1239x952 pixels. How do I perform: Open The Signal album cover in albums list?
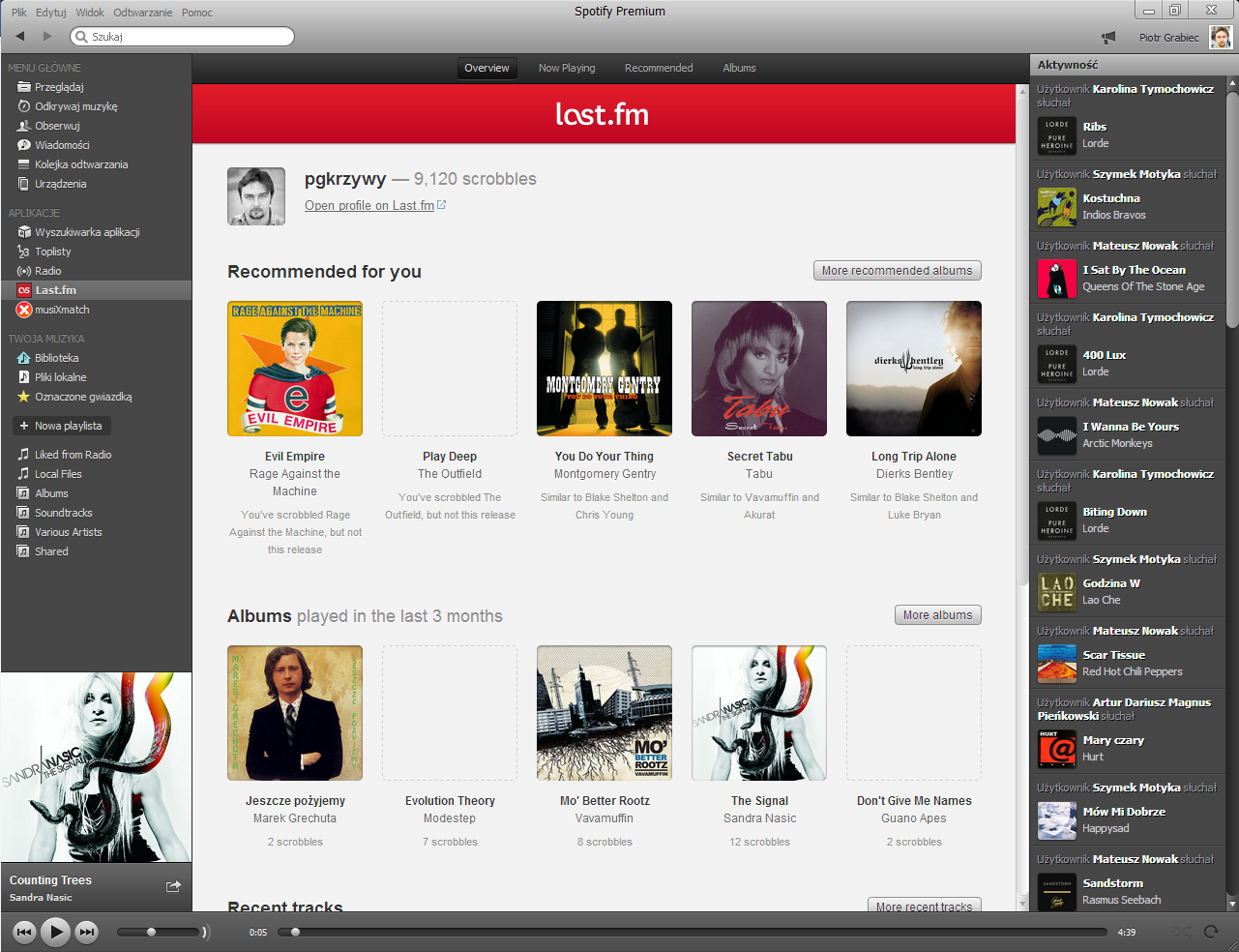coord(759,713)
